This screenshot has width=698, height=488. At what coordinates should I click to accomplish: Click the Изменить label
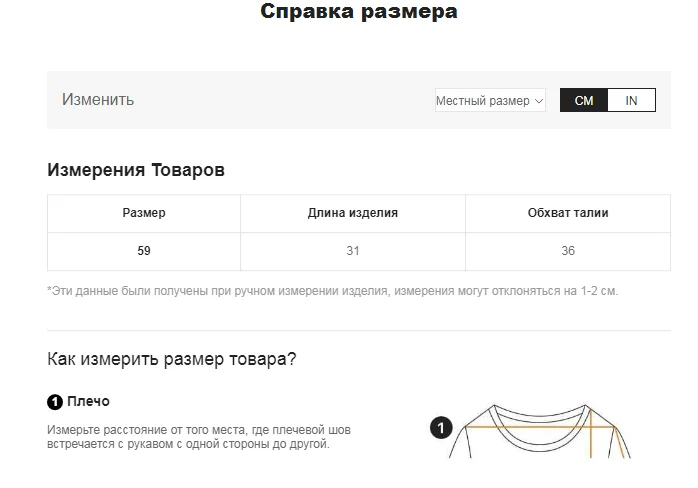(98, 99)
